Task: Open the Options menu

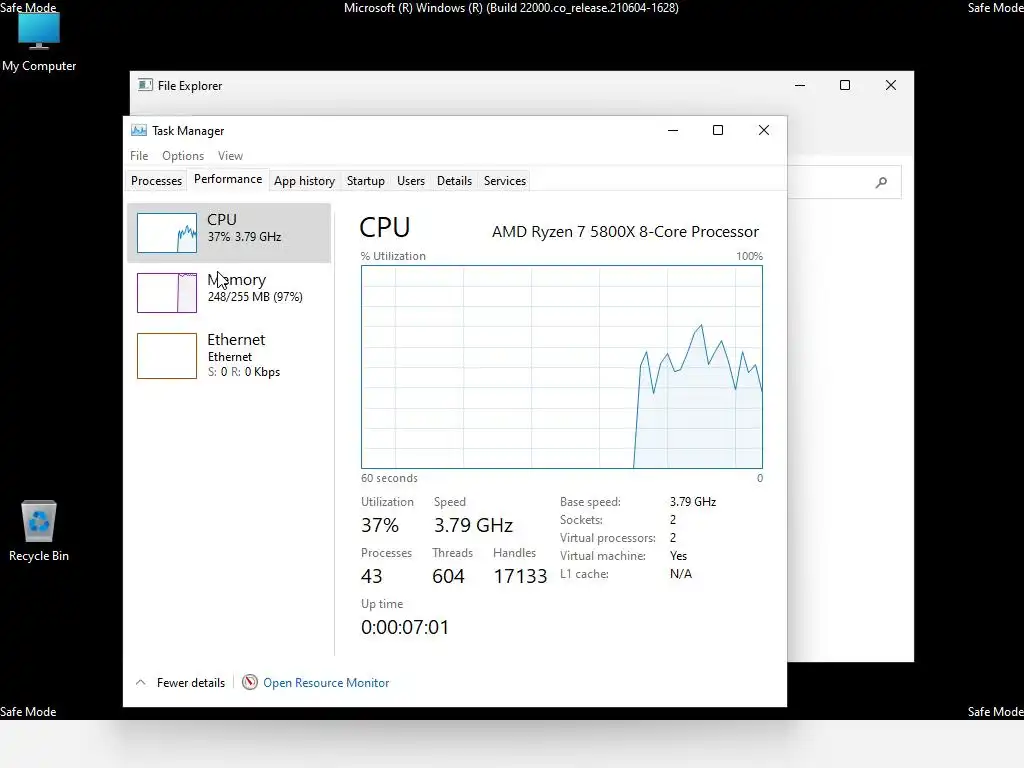Action: point(183,156)
